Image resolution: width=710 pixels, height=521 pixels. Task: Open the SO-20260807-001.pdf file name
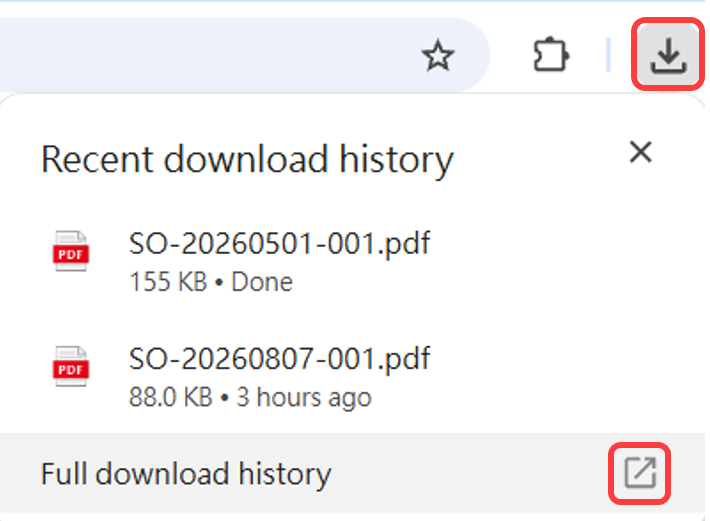(279, 358)
